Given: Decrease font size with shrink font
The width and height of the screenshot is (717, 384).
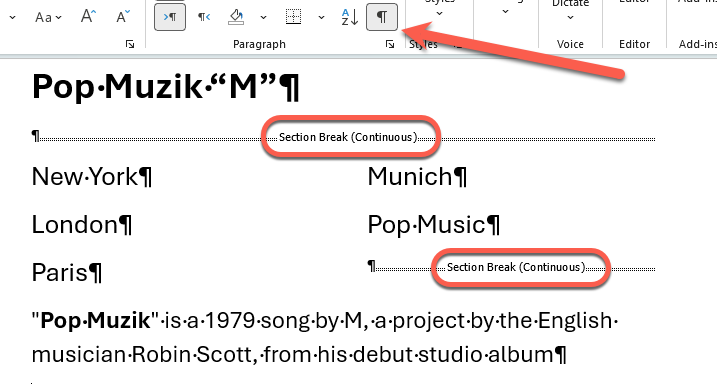Looking at the screenshot, I should point(123,17).
